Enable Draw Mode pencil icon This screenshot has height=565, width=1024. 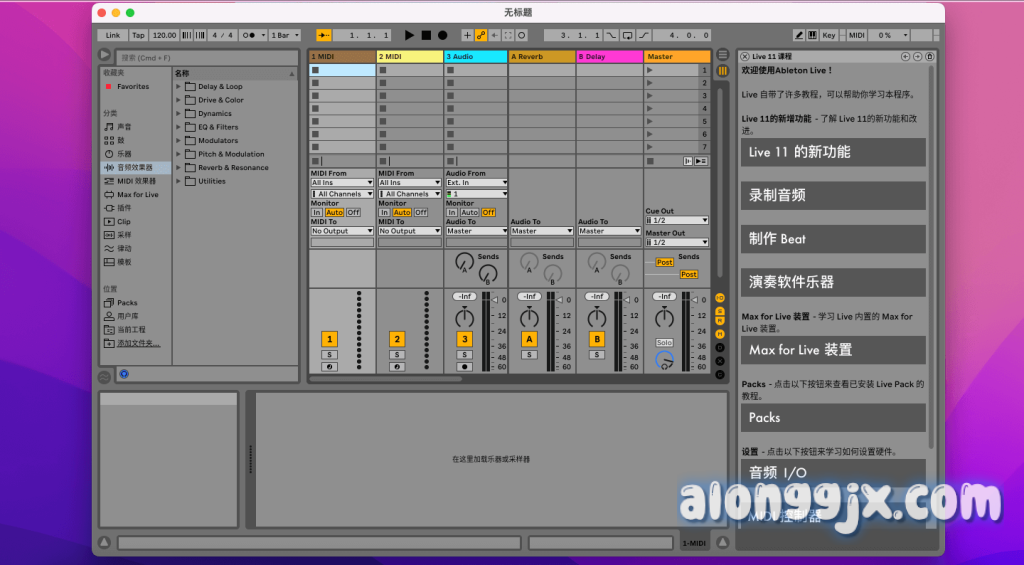(799, 35)
